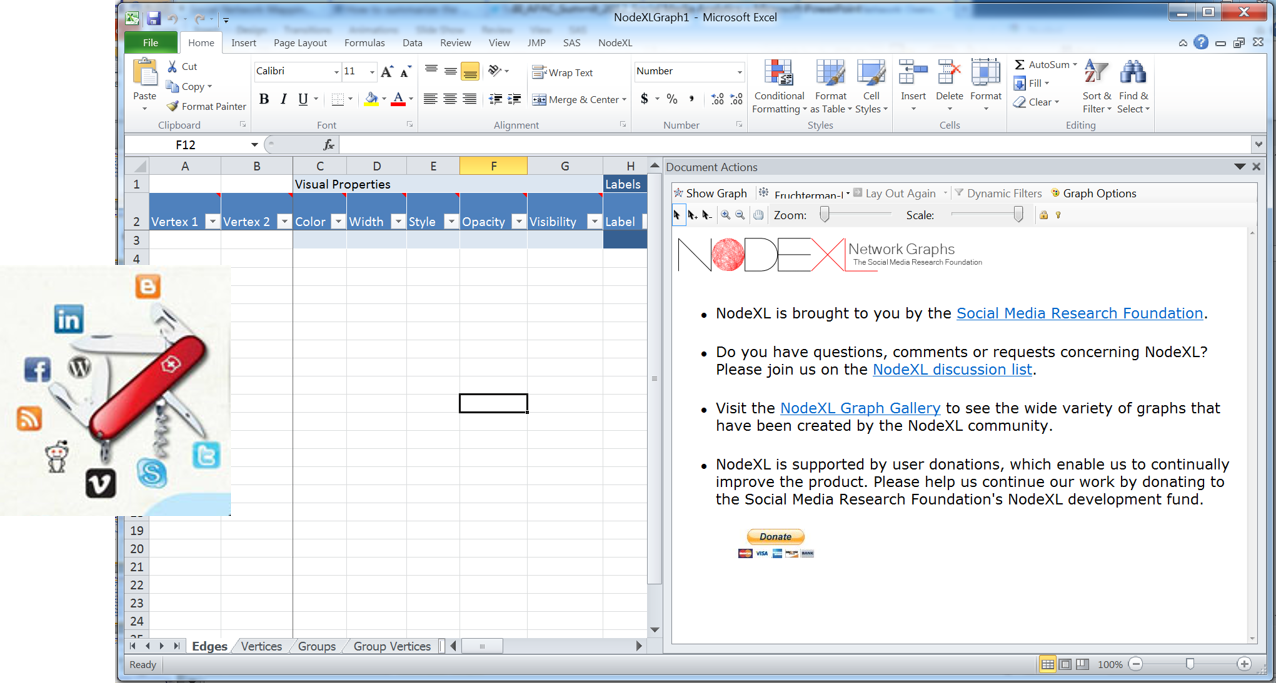Click the Shrink Font icon
Viewport: 1276px width, 683px height.
pos(405,72)
